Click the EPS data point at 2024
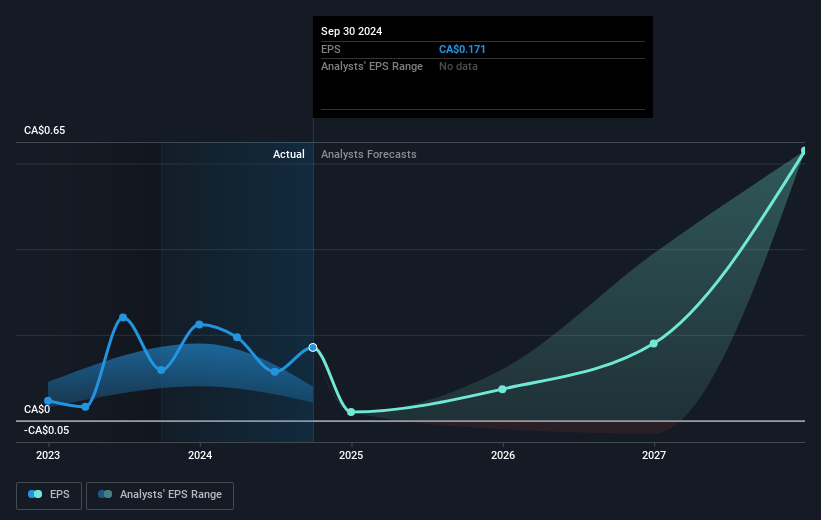Screen dimensions: 821x520 coord(199,325)
